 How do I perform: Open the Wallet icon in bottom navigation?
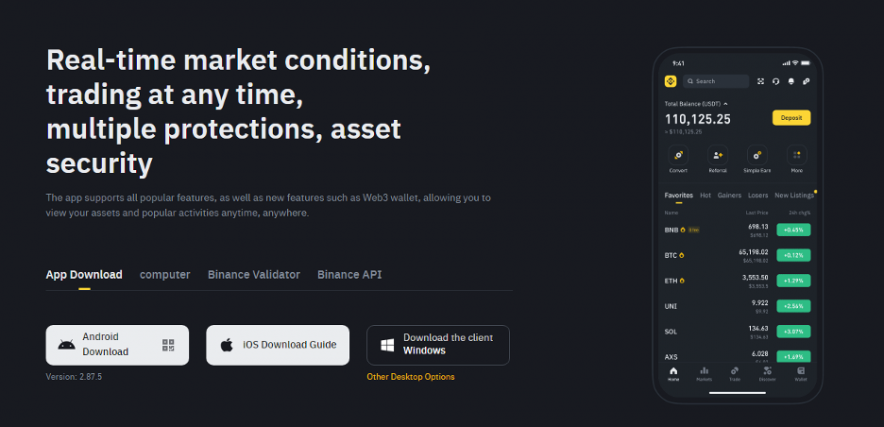point(800,371)
